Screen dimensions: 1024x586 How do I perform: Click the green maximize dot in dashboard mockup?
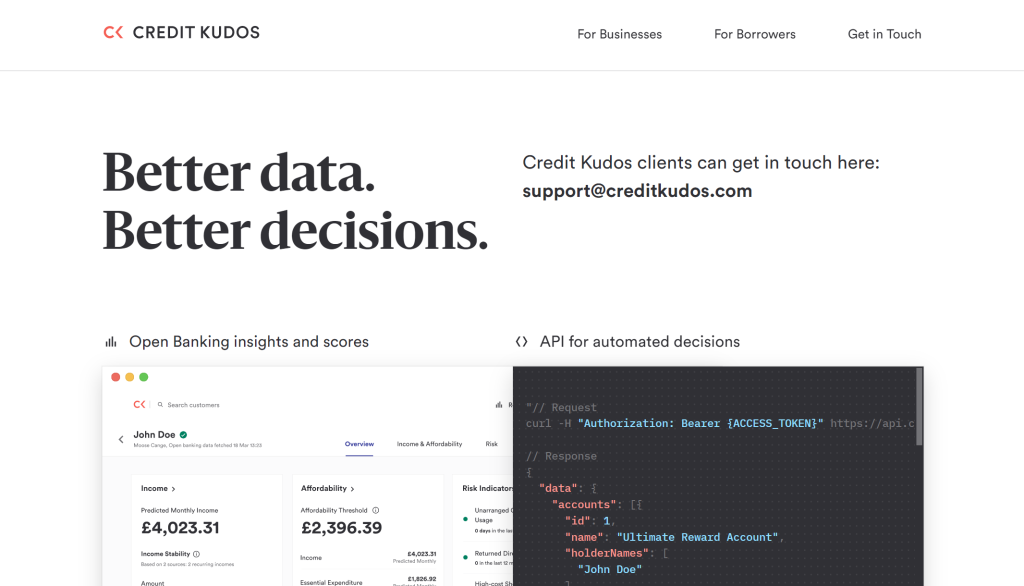pyautogui.click(x=144, y=377)
